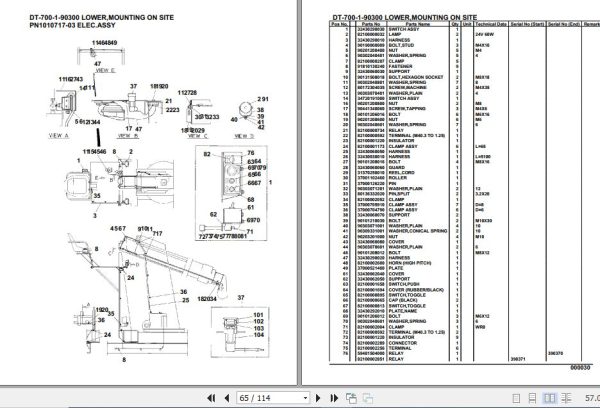The width and height of the screenshot is (600, 408).
Task: Click the PN1010717-03 ELEC.ASSY subtitle
Action: coord(72,25)
